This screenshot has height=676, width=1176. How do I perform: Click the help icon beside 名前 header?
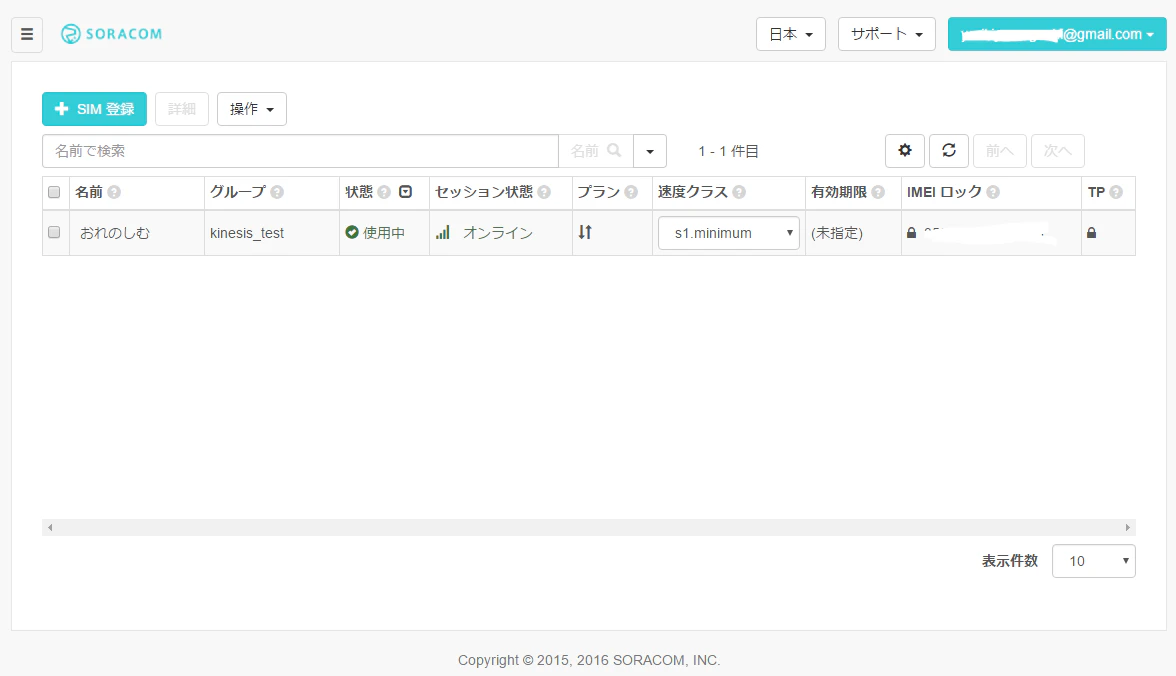[x=114, y=192]
